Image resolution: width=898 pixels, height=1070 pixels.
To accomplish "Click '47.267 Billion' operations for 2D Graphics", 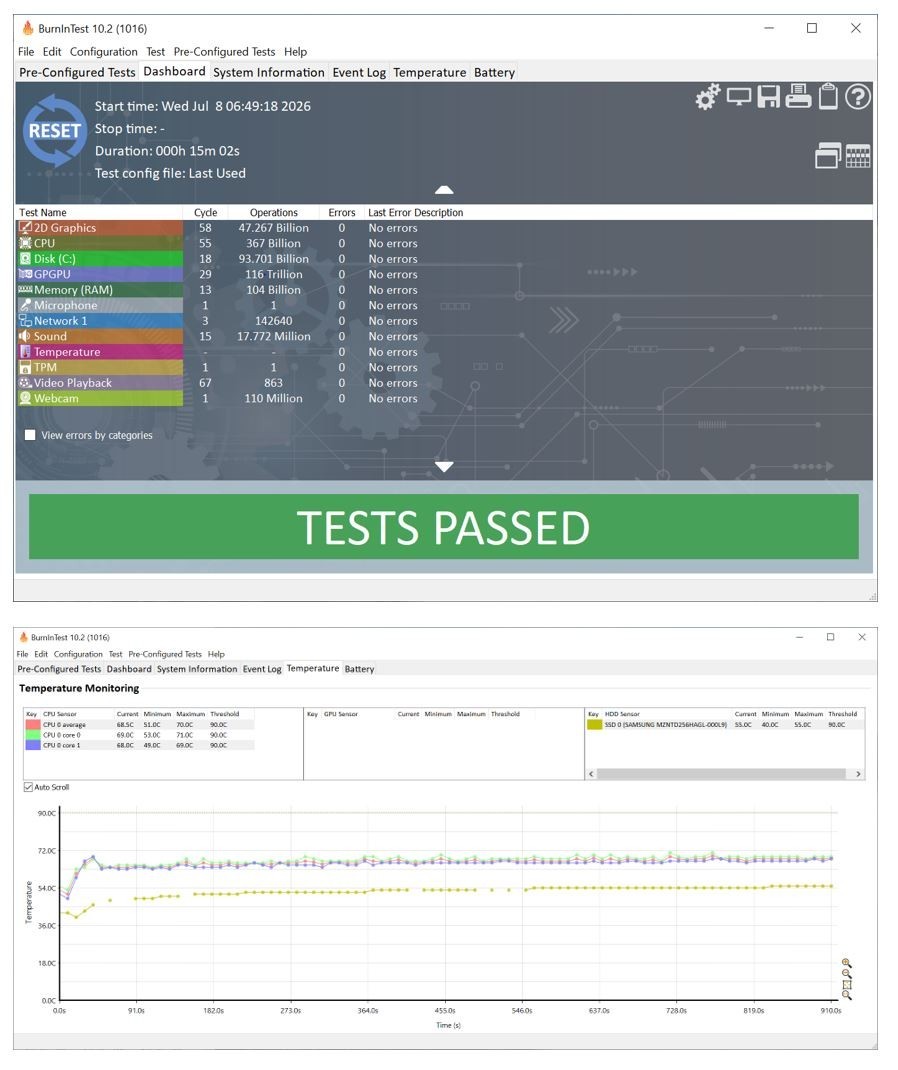I will pyautogui.click(x=274, y=228).
